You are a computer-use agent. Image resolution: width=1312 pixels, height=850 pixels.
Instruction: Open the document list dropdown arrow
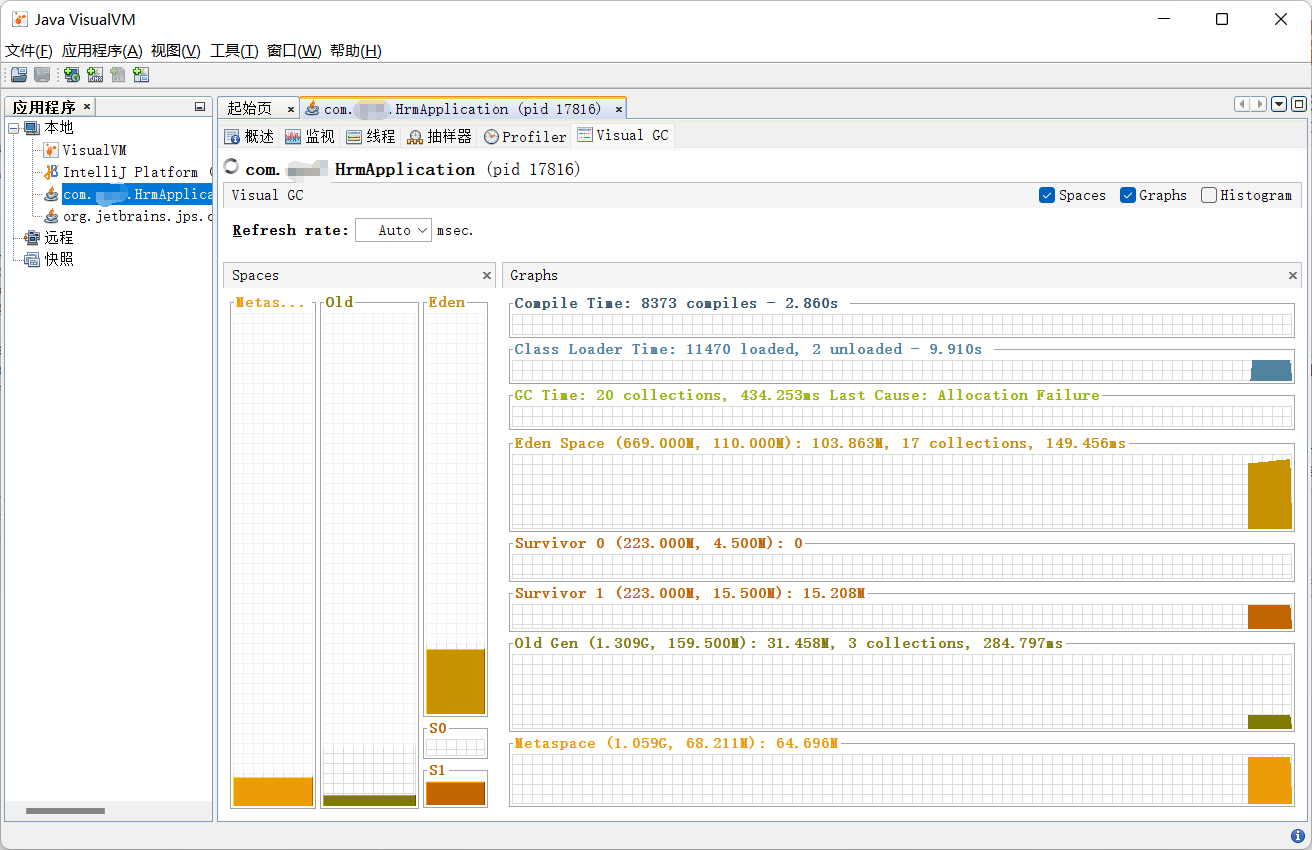click(1278, 104)
